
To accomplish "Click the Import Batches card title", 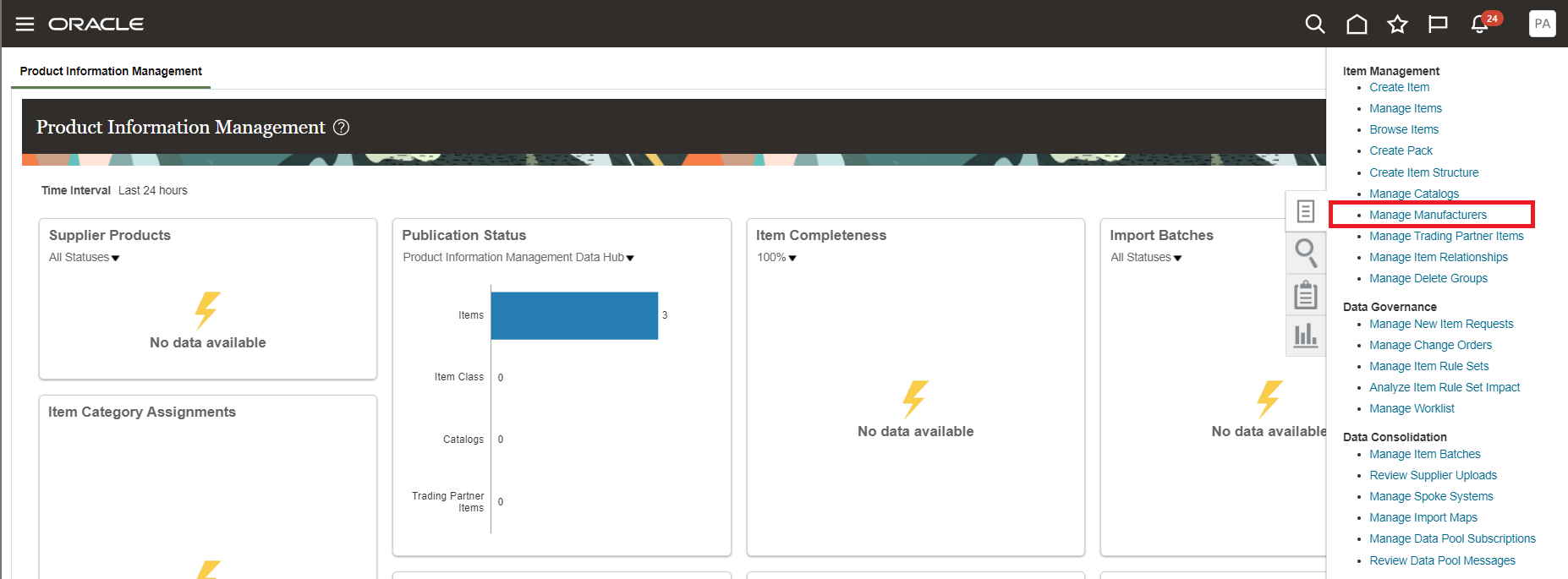I will (1161, 235).
